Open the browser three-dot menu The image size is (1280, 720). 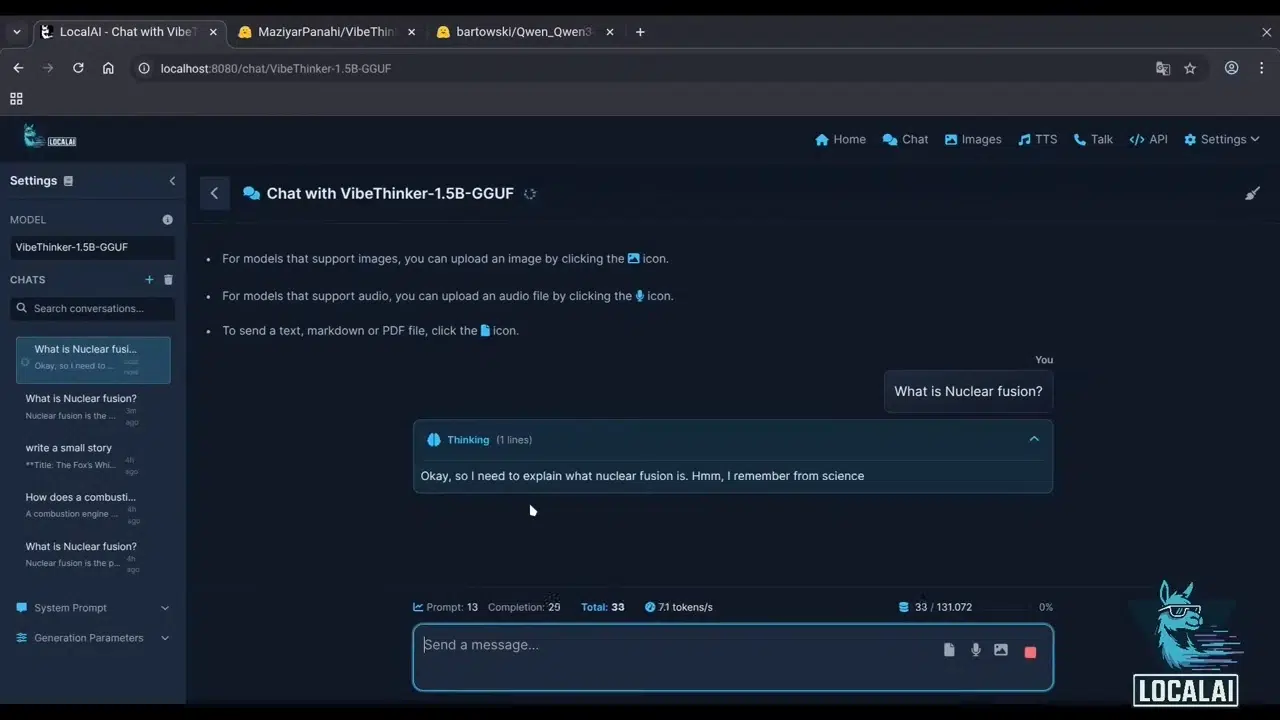pos(1262,68)
